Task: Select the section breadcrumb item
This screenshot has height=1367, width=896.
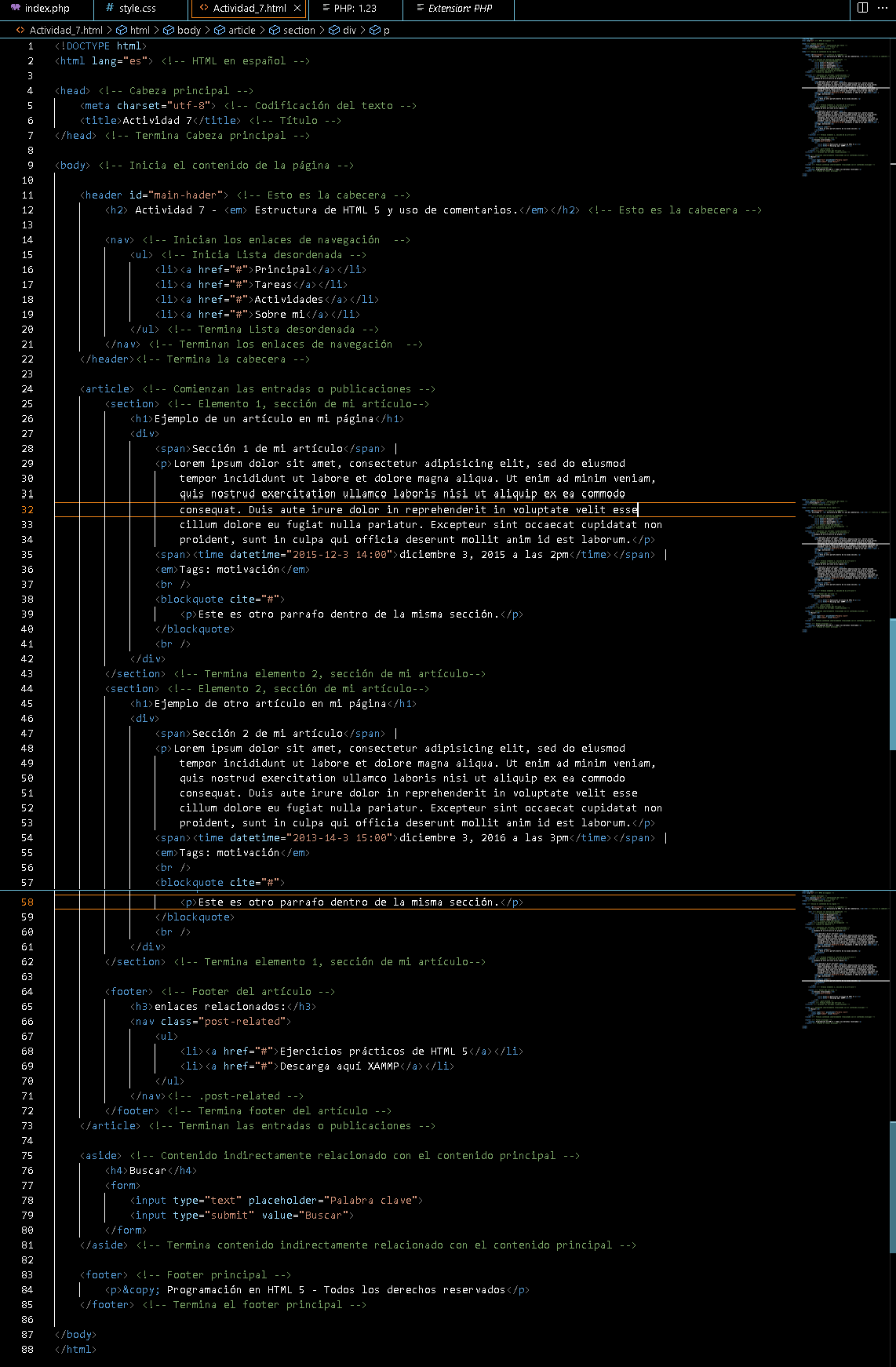Action: [299, 30]
